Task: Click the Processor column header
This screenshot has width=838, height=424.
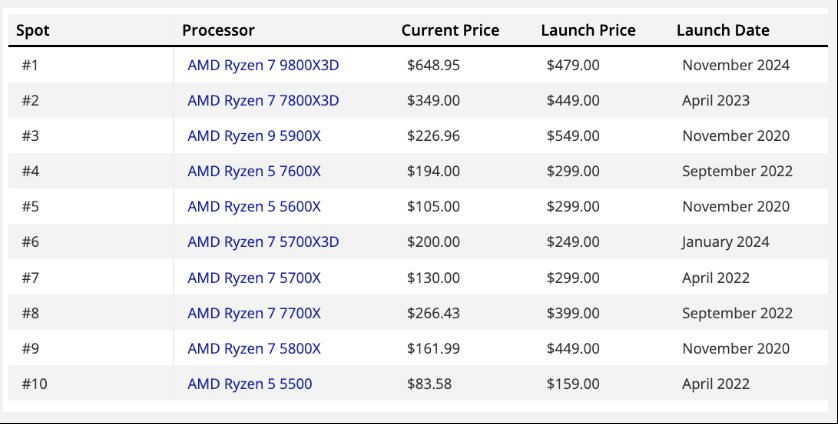Action: 218,30
